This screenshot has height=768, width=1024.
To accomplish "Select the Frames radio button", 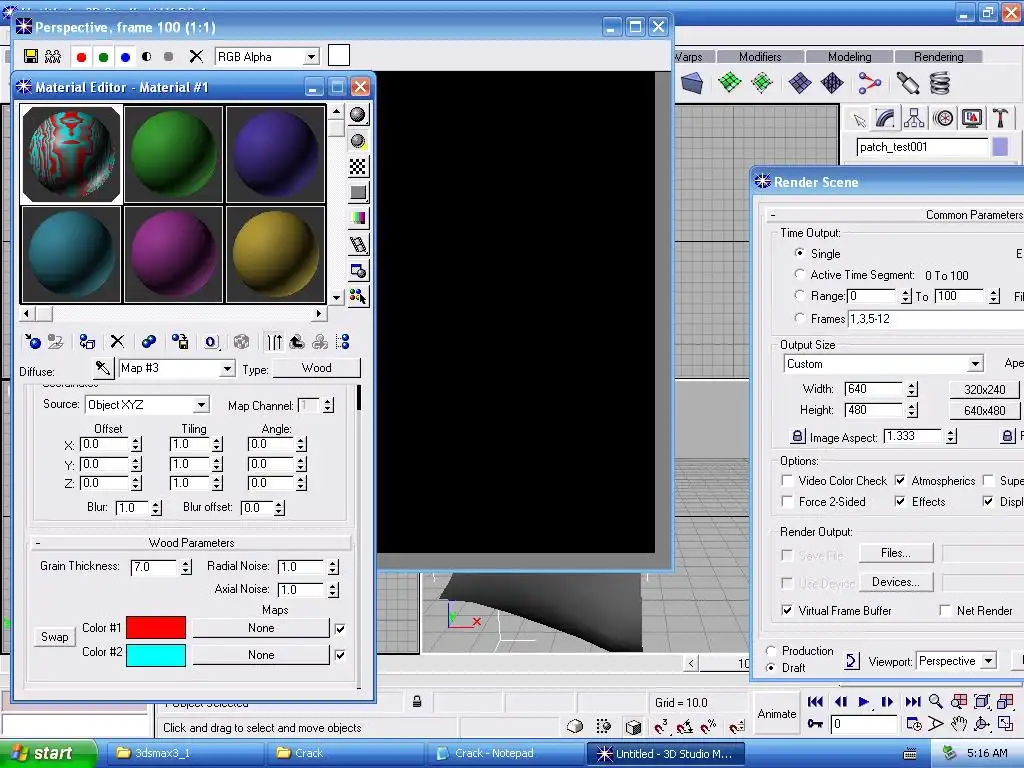I will pos(799,318).
